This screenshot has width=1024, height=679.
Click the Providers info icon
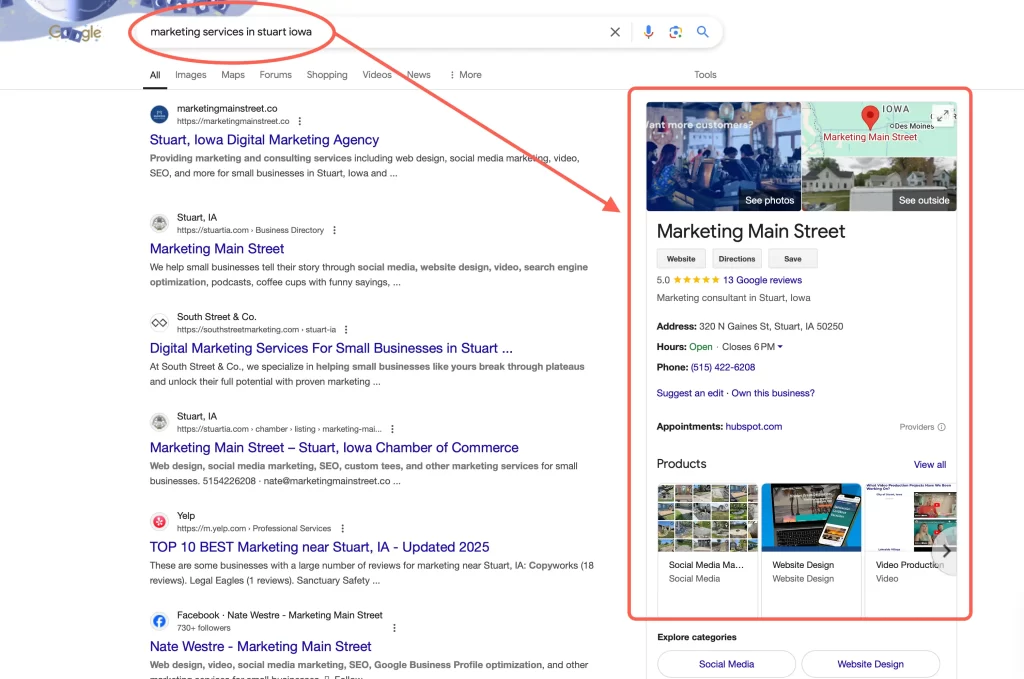point(941,427)
